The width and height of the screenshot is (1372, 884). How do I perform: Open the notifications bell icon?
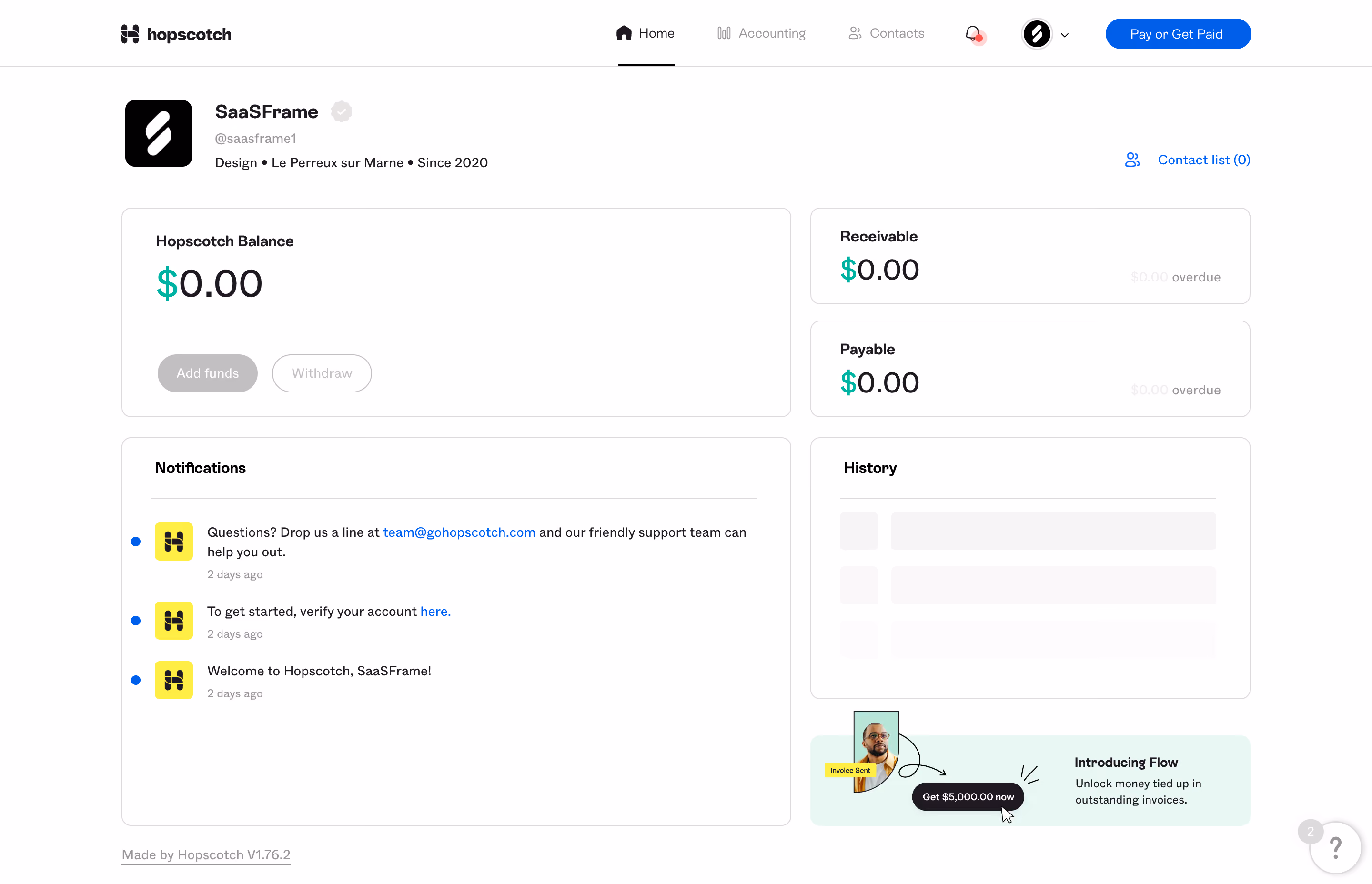tap(973, 34)
